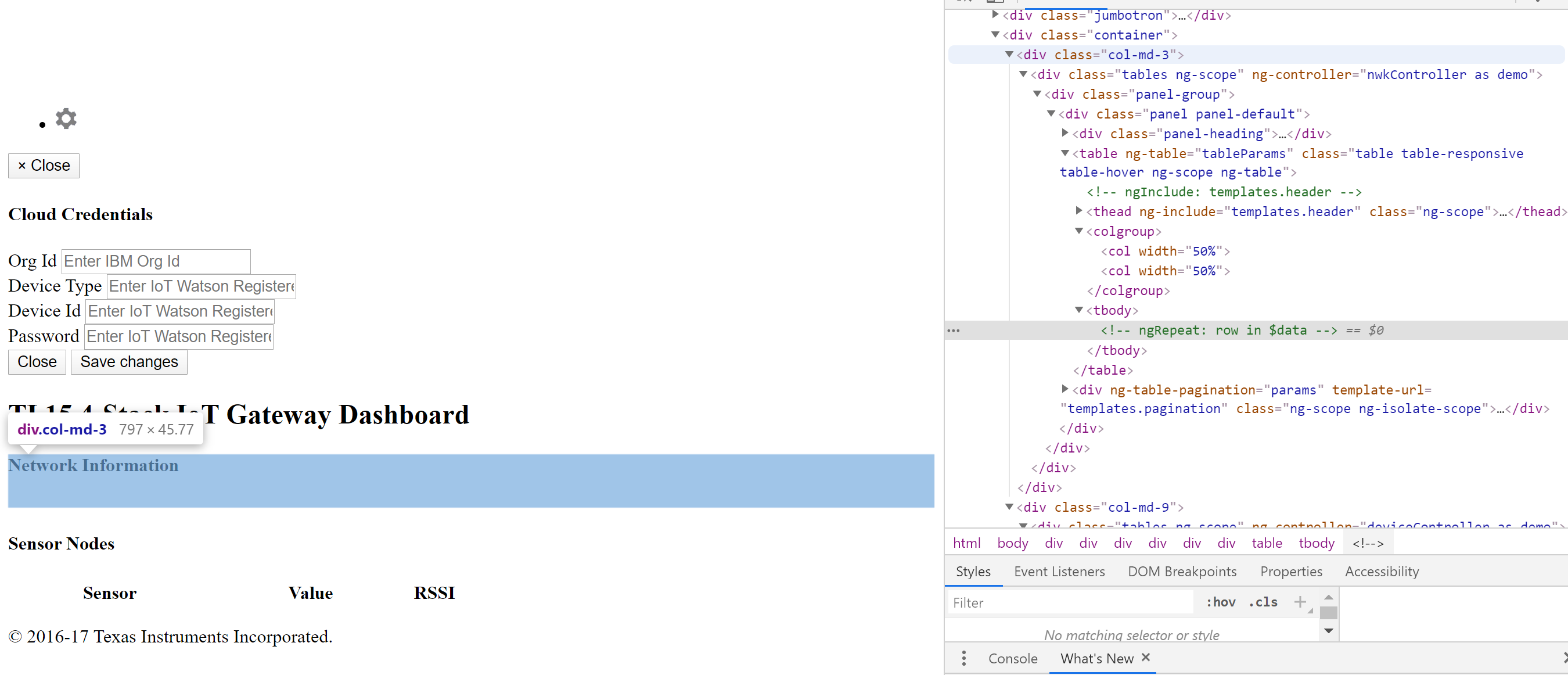Select tbody in the breadcrumb trail
This screenshot has width=1568, height=675.
click(1316, 543)
